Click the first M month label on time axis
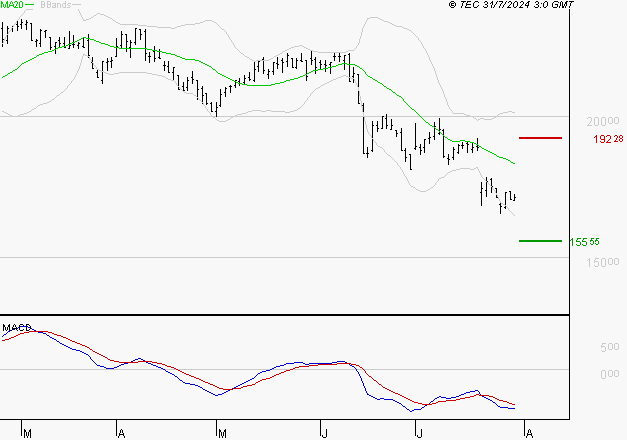 coord(28,434)
